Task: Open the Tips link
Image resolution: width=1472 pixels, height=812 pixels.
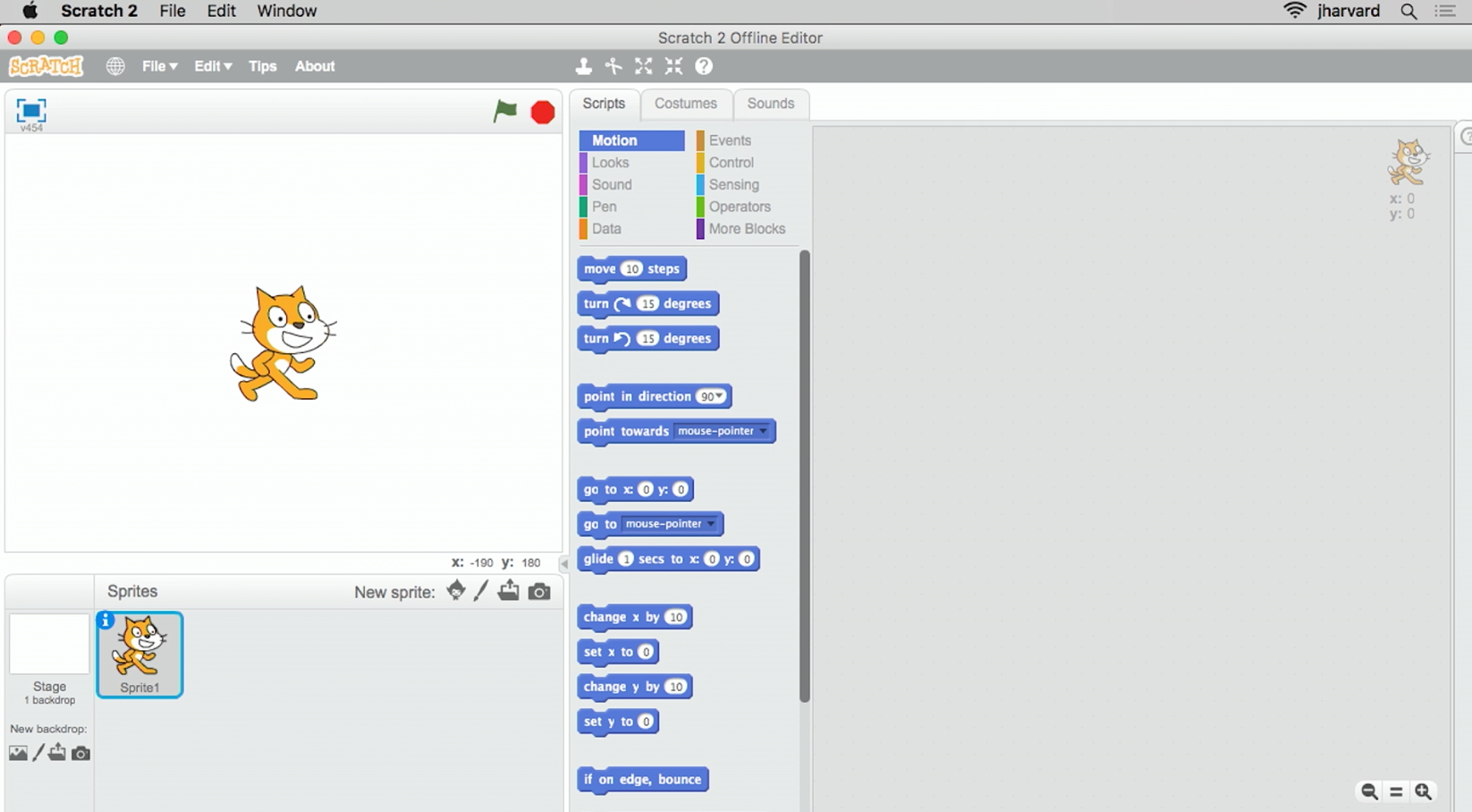Action: pyautogui.click(x=262, y=66)
